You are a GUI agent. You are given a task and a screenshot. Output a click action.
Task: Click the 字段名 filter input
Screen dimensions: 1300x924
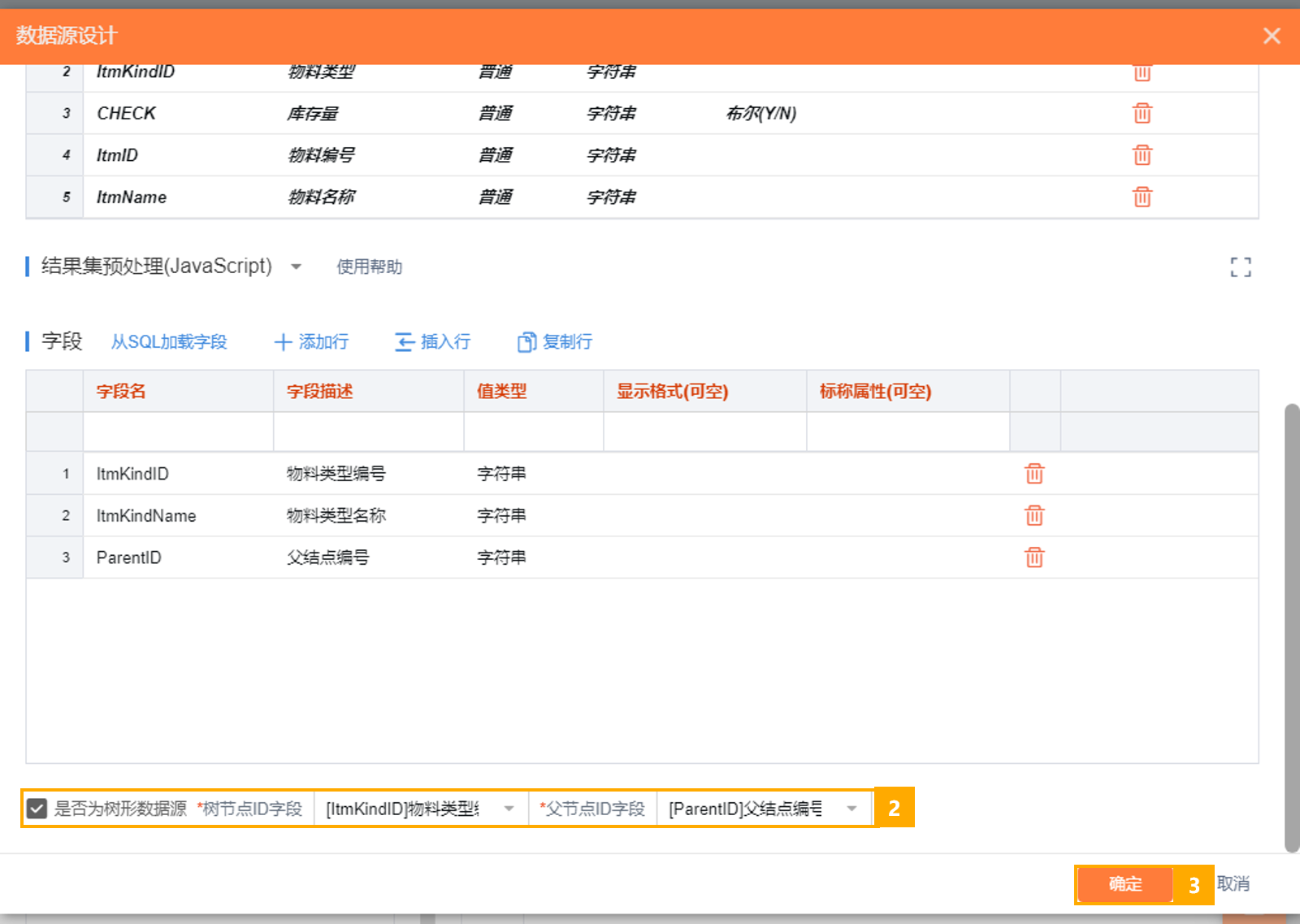(x=178, y=432)
